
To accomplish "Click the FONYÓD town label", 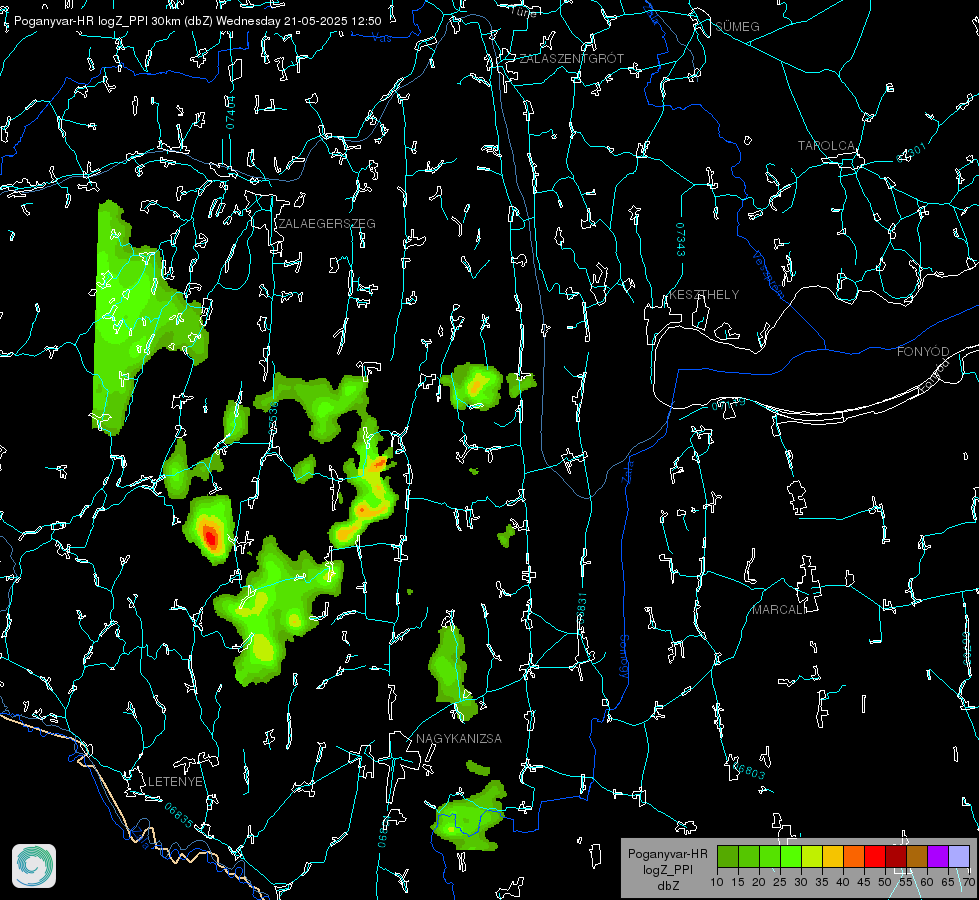I will (x=923, y=352).
